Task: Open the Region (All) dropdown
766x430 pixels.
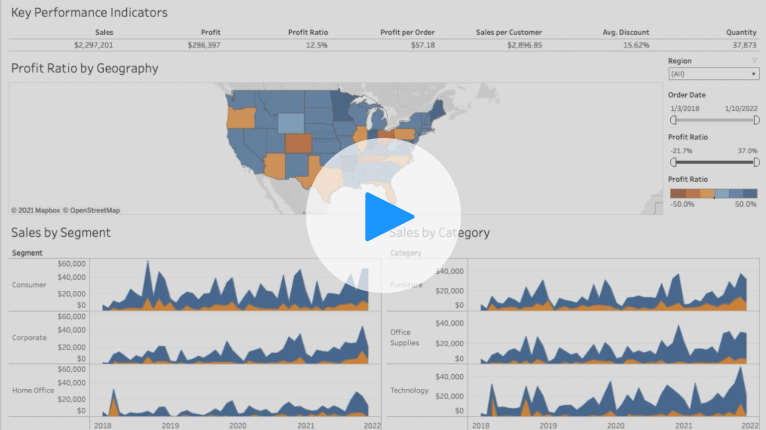Action: click(713, 74)
